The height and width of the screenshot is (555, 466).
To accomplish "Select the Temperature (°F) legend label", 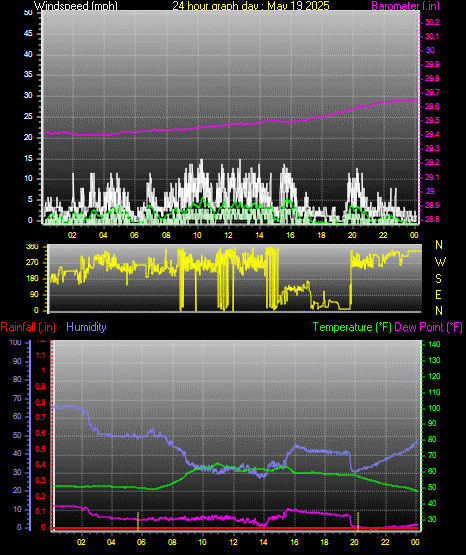I will [x=352, y=327].
